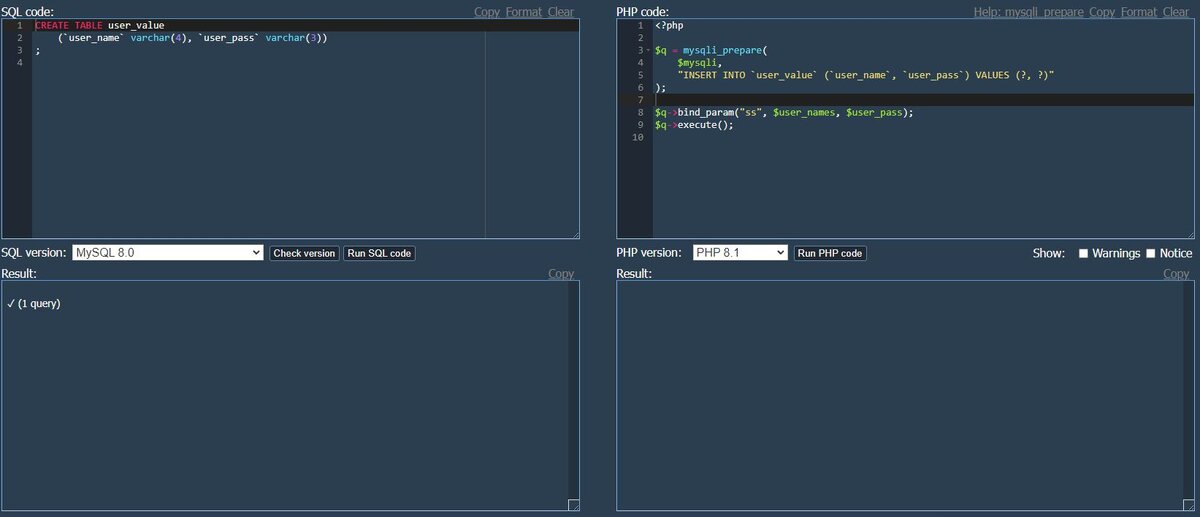Click the "(1 query)" result text
The height and width of the screenshot is (517, 1200).
point(39,303)
